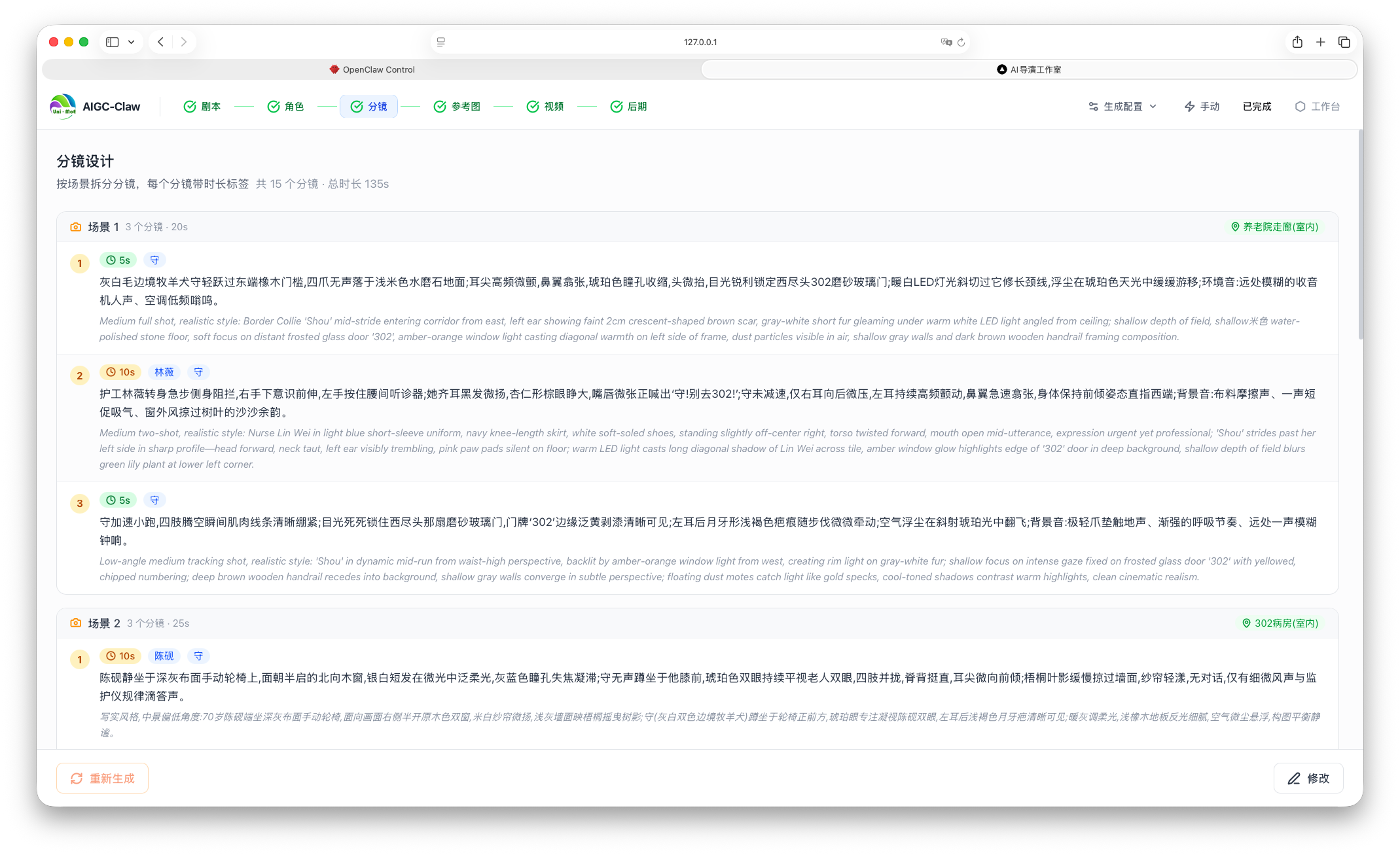This screenshot has height=855, width=1400.
Task: Click the 养老院走廊(室内) location tag
Action: pyautogui.click(x=1274, y=227)
